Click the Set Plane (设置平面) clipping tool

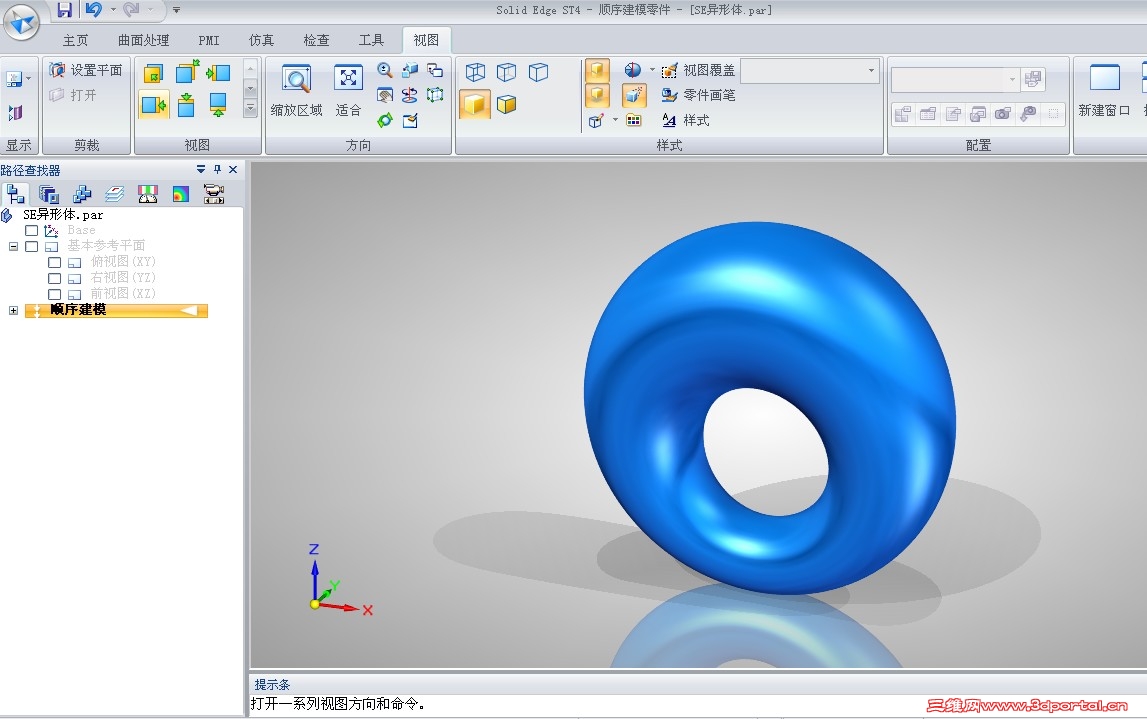click(x=86, y=70)
